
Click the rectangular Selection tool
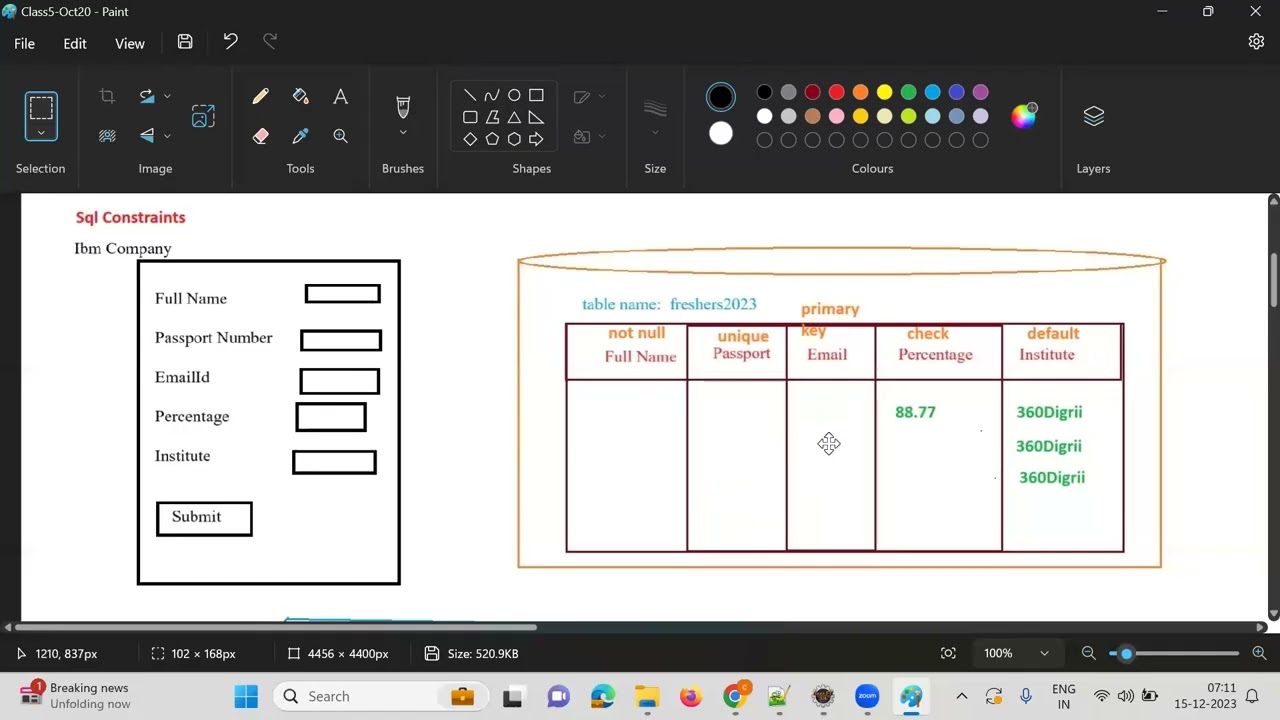click(41, 107)
